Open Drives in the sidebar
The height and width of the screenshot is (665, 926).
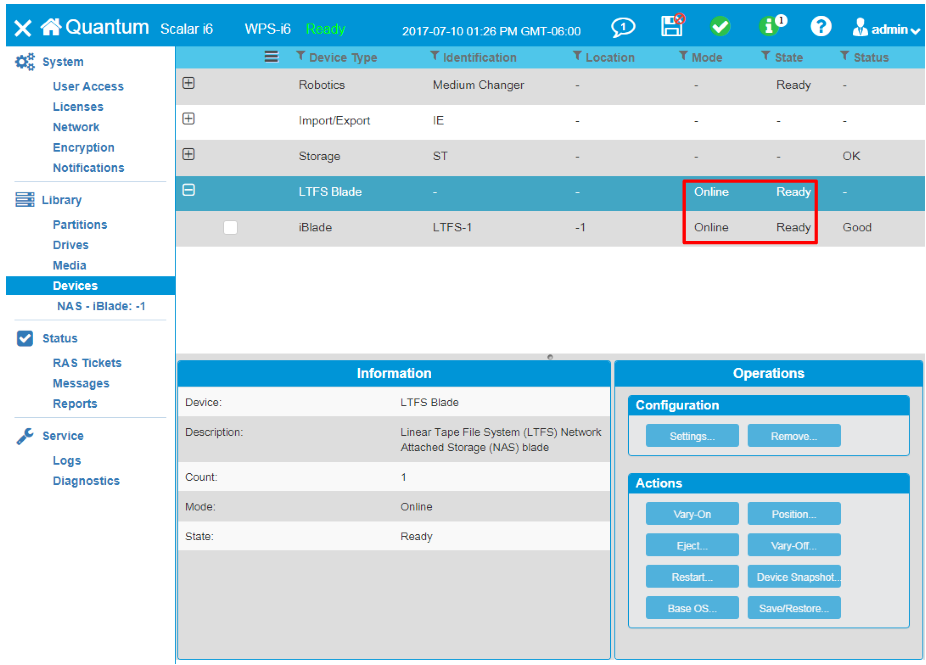point(70,245)
